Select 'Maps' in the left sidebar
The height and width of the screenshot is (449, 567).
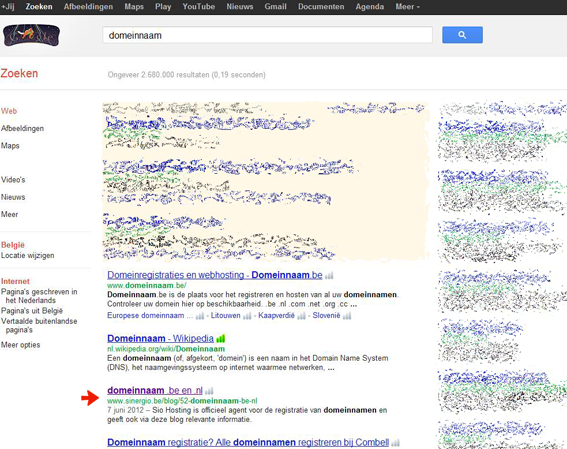10,146
